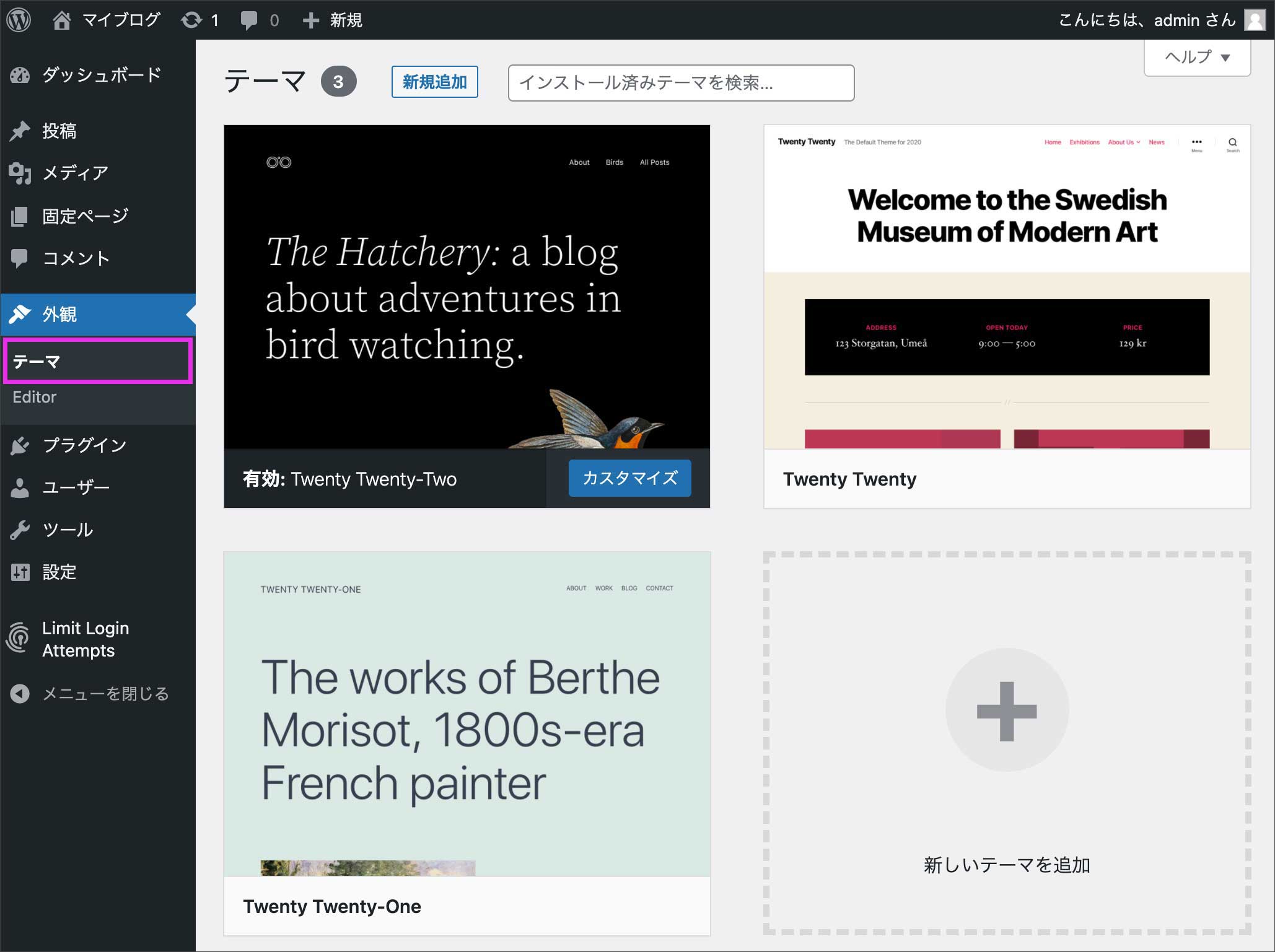Select the Twenty Twenty theme thumbnail
Viewport: 1275px width, 952px height.
click(x=1007, y=287)
